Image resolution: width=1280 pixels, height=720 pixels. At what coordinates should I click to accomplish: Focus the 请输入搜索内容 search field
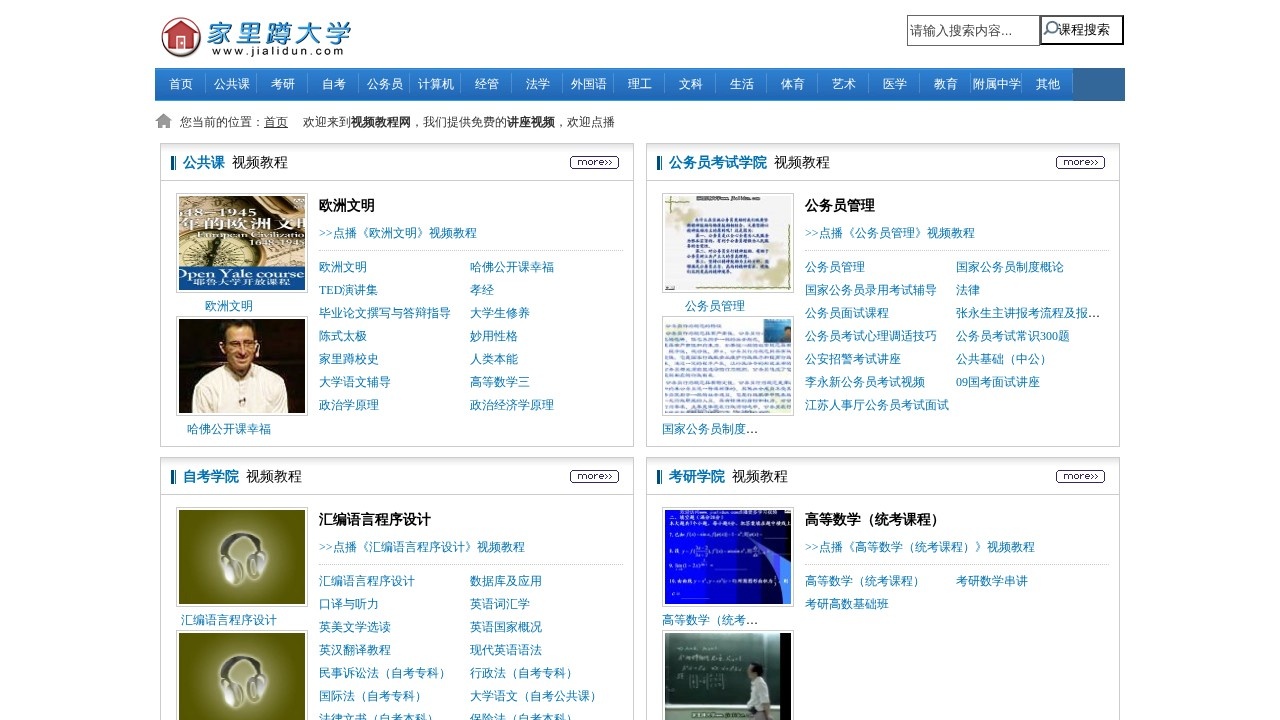pos(973,30)
